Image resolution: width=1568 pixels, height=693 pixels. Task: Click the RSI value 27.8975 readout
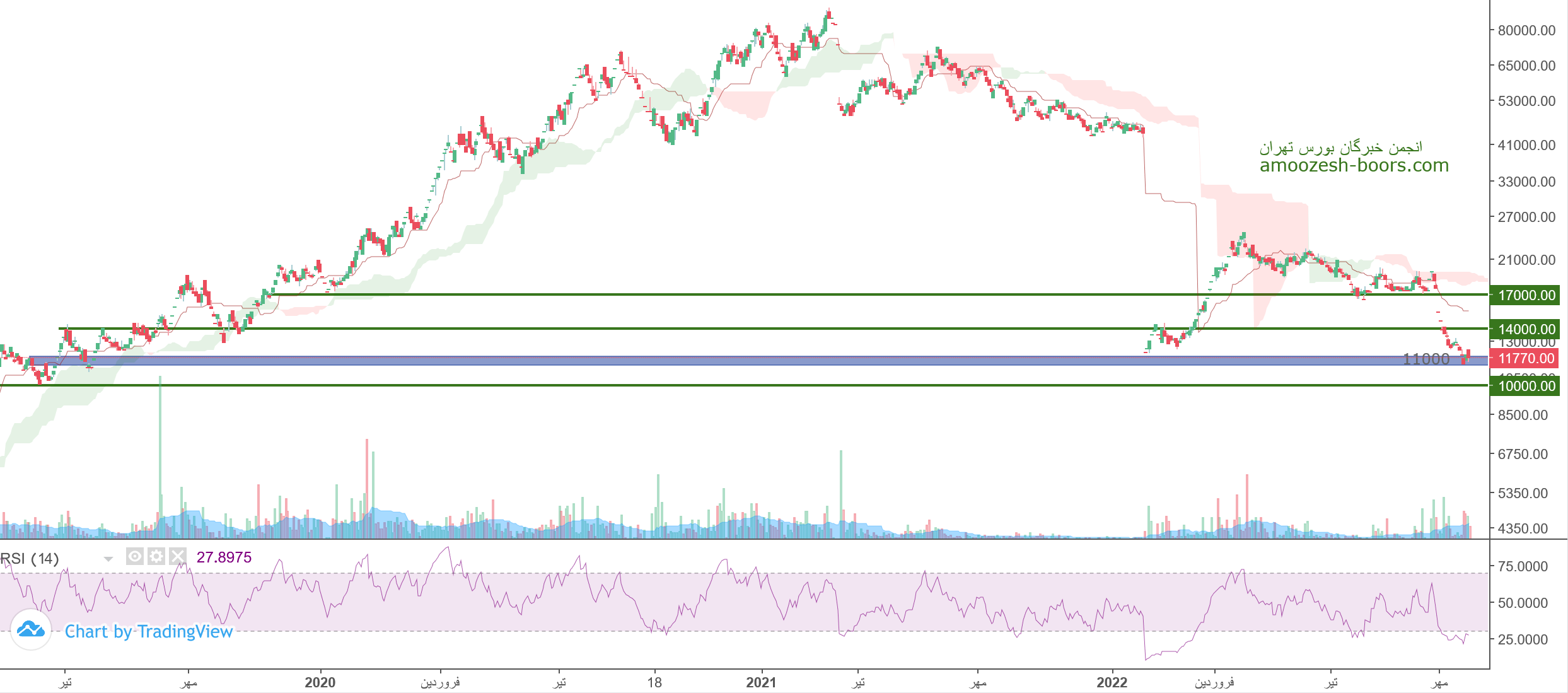pos(224,557)
